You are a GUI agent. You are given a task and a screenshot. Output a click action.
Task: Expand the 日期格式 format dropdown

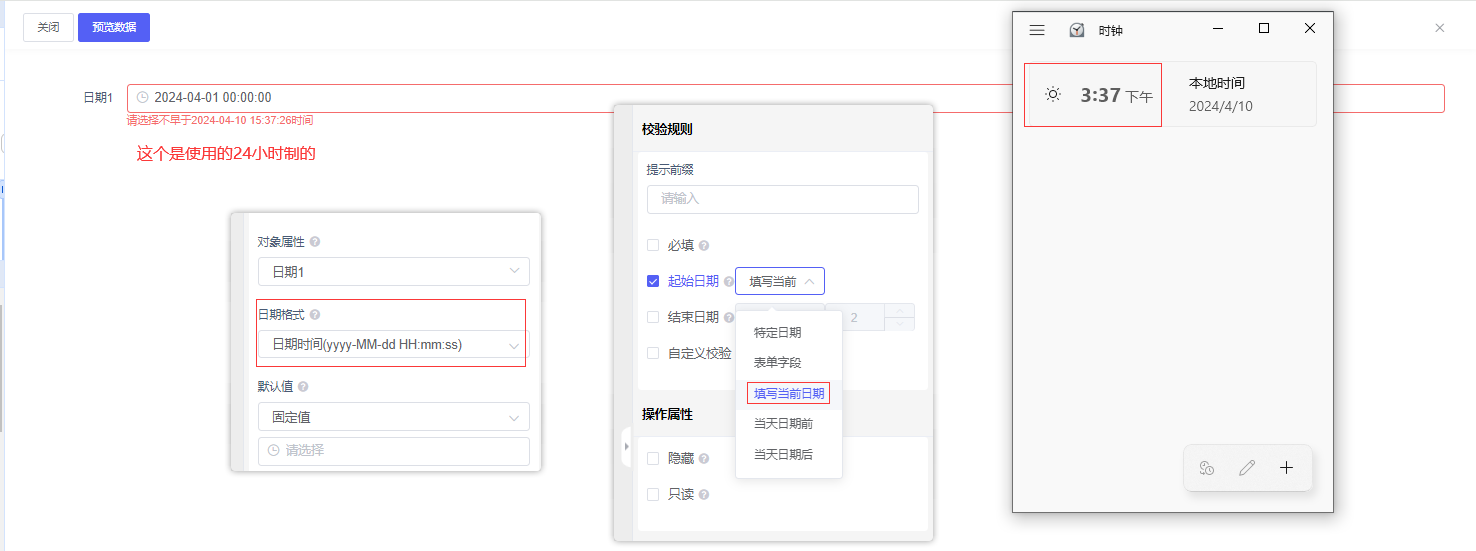394,345
